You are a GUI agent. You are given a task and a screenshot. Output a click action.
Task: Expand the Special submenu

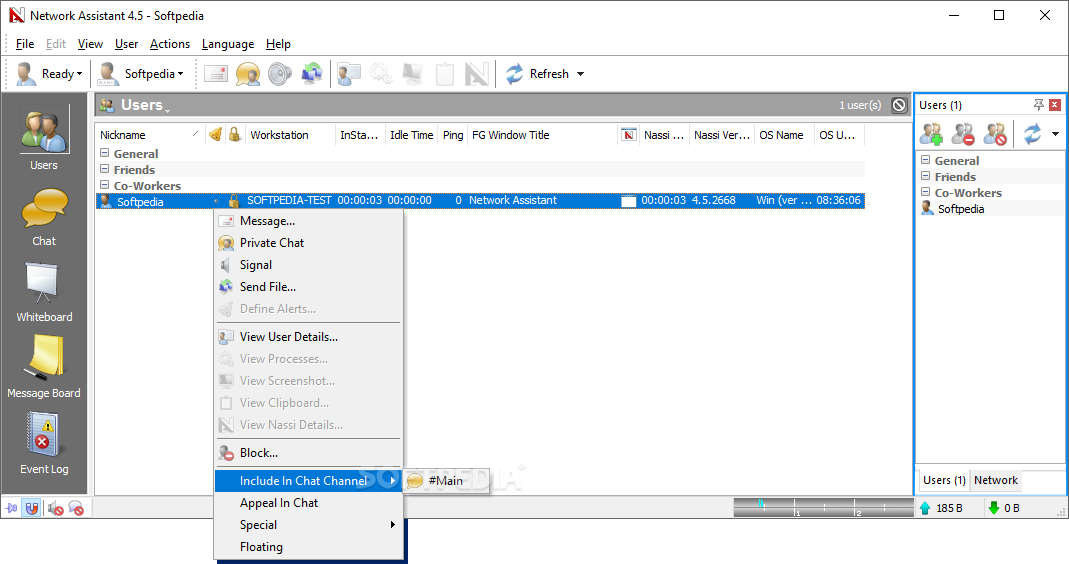click(x=309, y=524)
